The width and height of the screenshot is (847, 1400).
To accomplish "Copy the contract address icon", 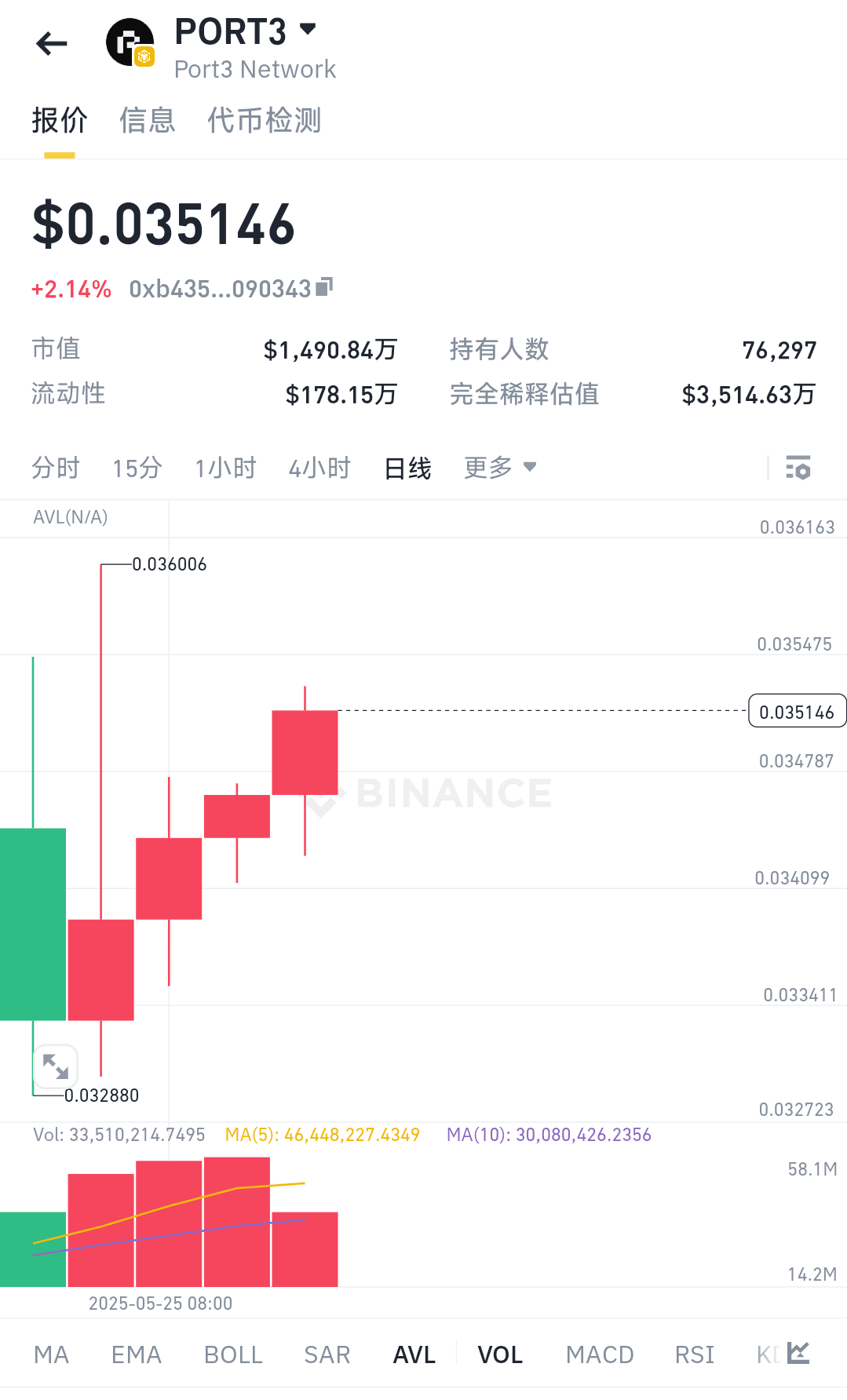I will tap(324, 287).
